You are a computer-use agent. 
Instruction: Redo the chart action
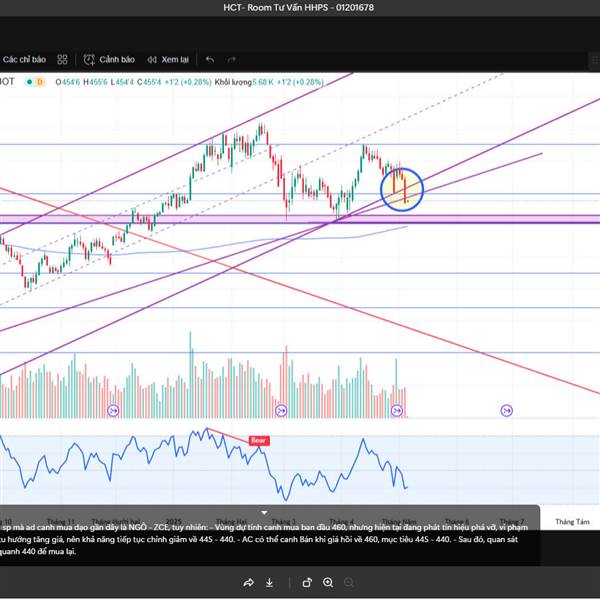click(x=231, y=60)
